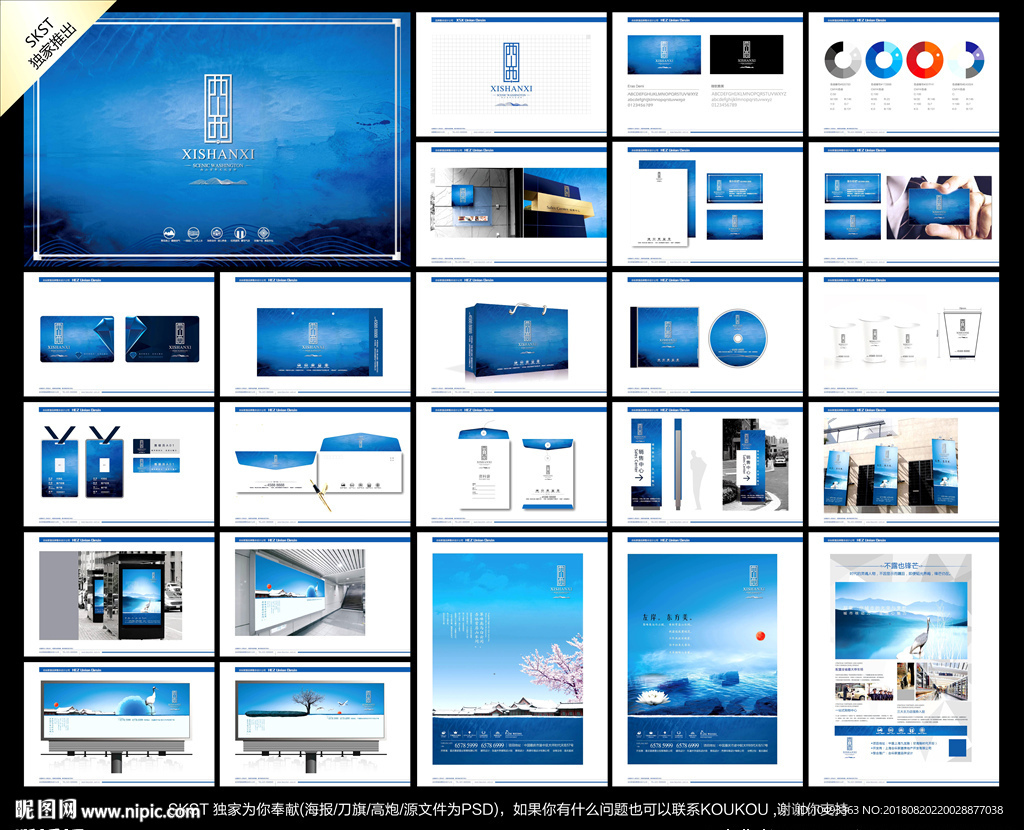Open the building signage photo page
This screenshot has height=830, width=1024.
[511, 204]
